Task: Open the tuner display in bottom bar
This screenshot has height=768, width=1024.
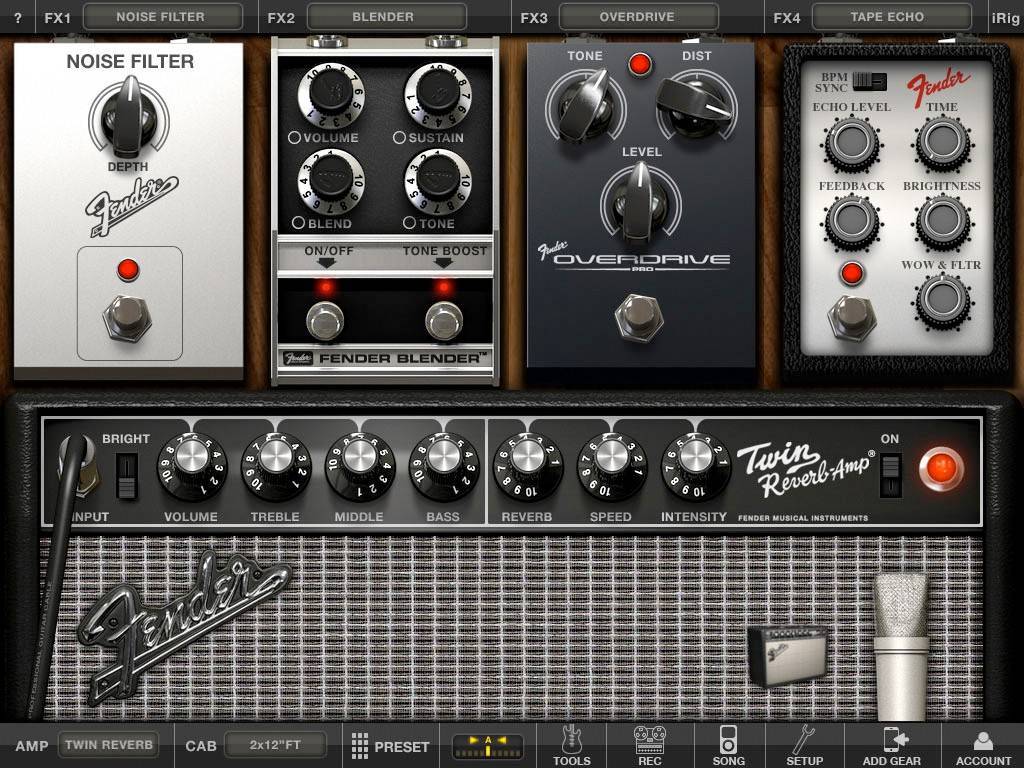Action: (487, 746)
